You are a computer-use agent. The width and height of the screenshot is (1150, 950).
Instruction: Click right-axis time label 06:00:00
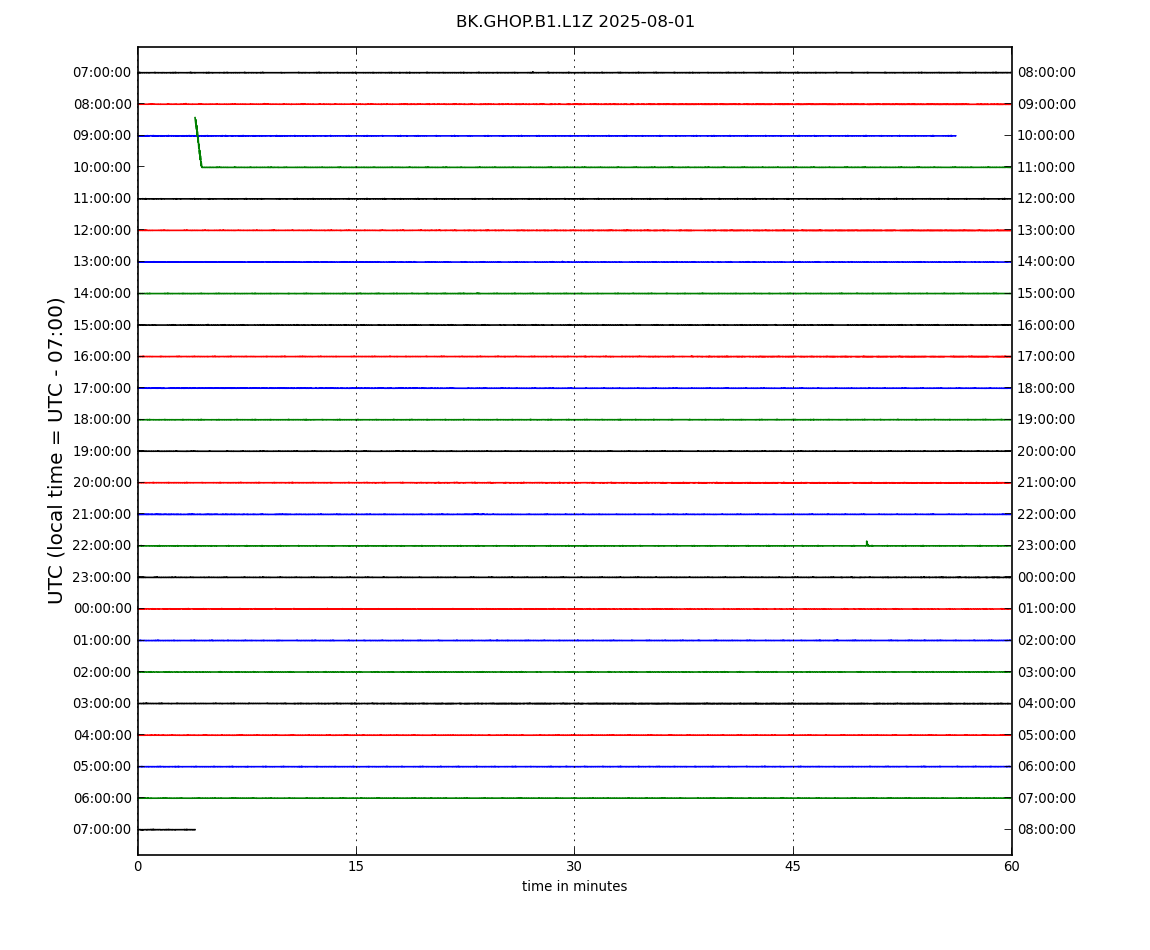coord(1047,767)
